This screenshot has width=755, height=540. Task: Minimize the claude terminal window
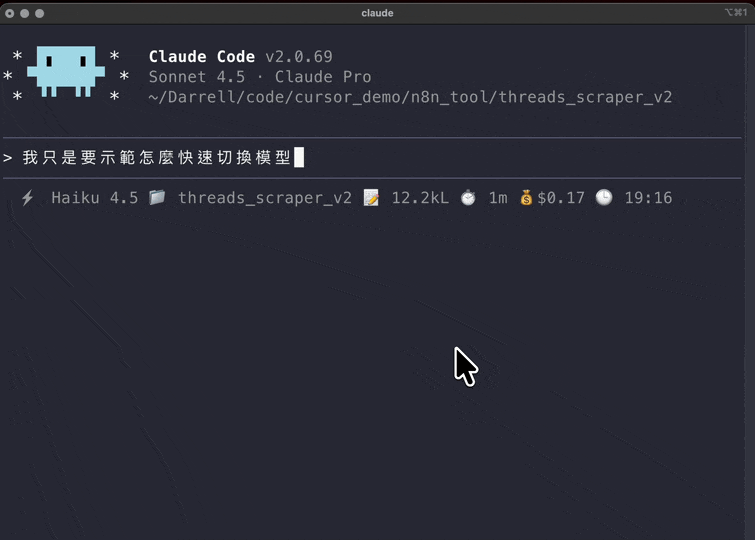pos(25,13)
